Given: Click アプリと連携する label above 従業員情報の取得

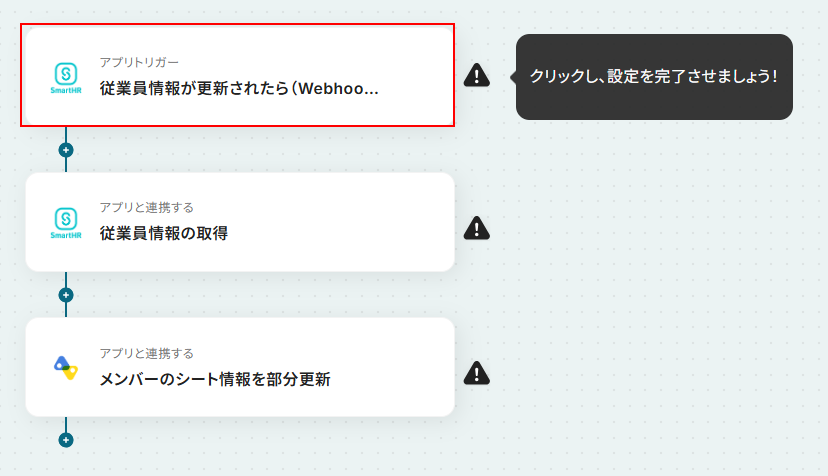Looking at the screenshot, I should click(147, 208).
